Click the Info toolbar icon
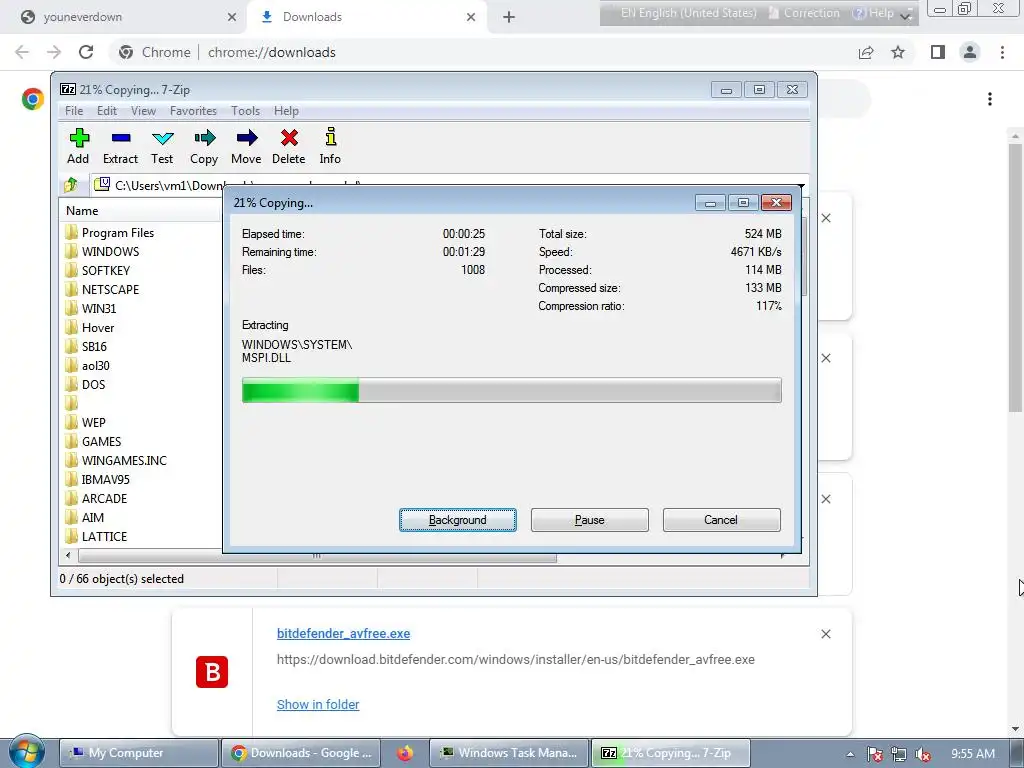 330,146
